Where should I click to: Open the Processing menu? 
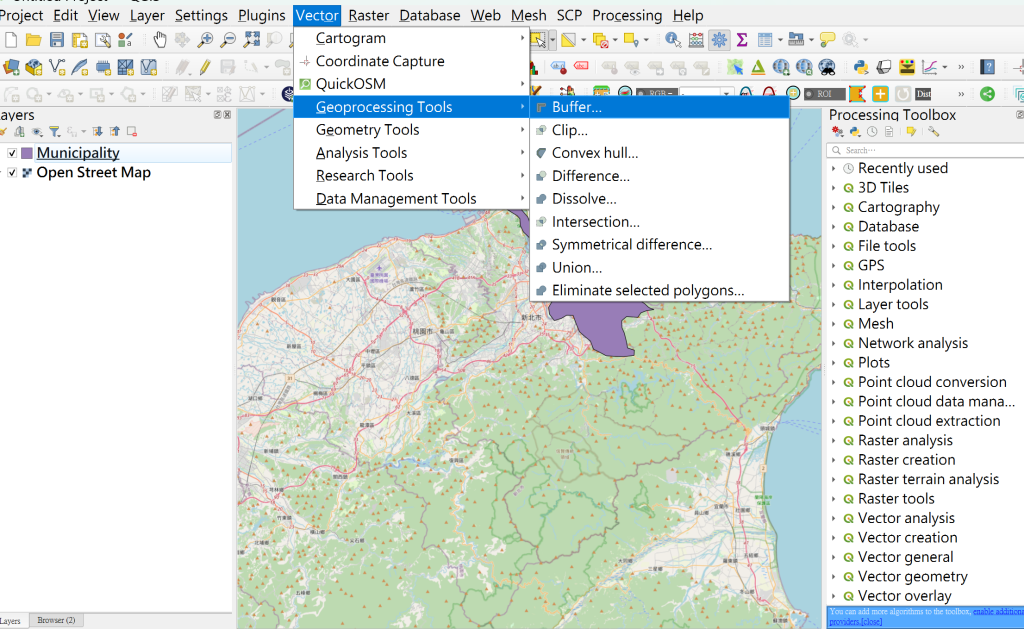[x=627, y=15]
